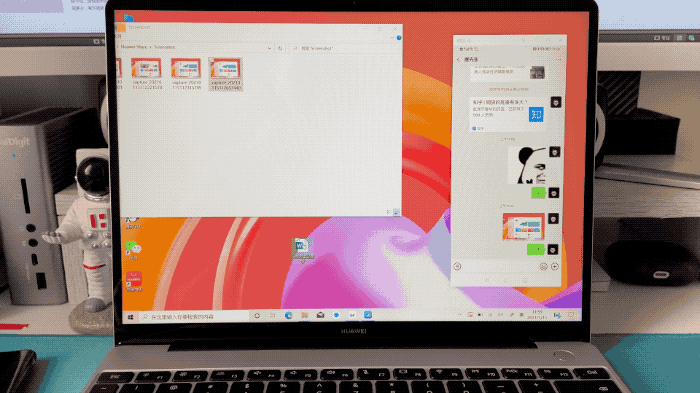The height and width of the screenshot is (393, 700).
Task: Open Cortana circle icon on taskbar
Action: point(257,316)
